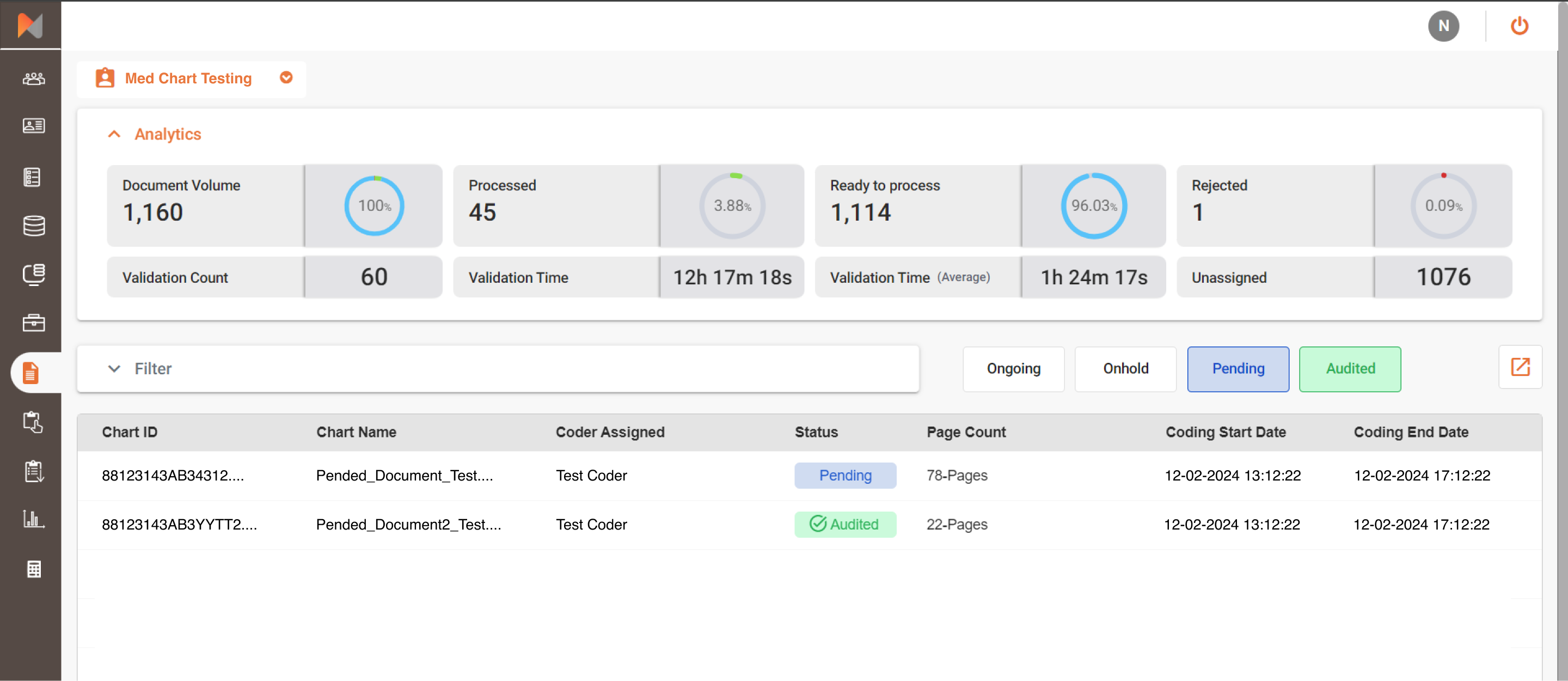Click the 78-Pages cell
Screen dimensions: 1568x681
coord(957,475)
